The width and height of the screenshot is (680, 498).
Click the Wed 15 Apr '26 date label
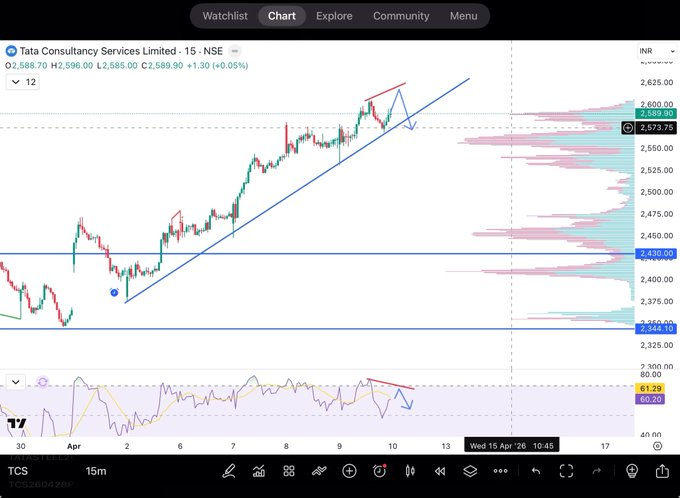pos(512,446)
